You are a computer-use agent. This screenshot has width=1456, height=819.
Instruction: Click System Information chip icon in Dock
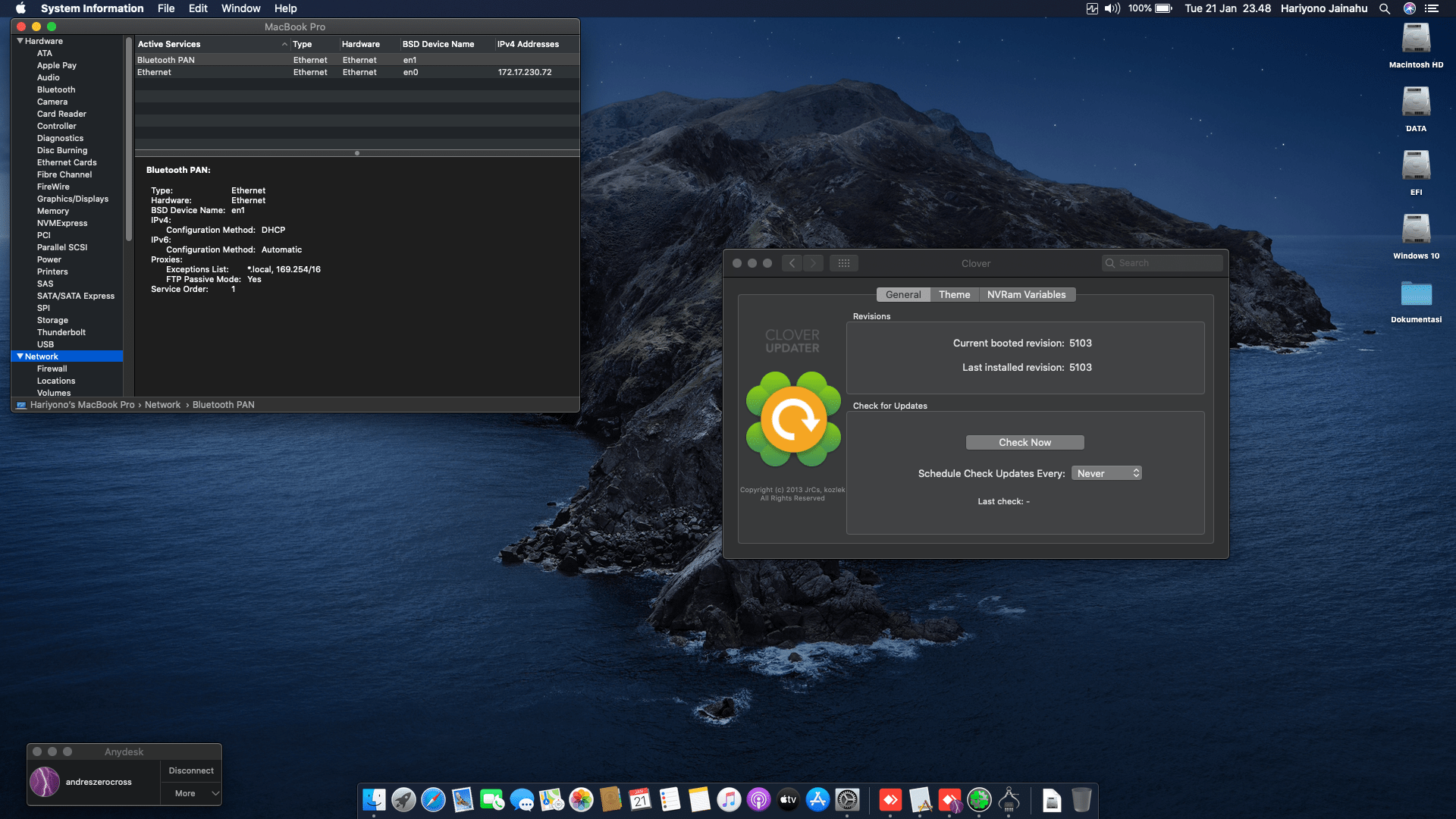[1009, 799]
